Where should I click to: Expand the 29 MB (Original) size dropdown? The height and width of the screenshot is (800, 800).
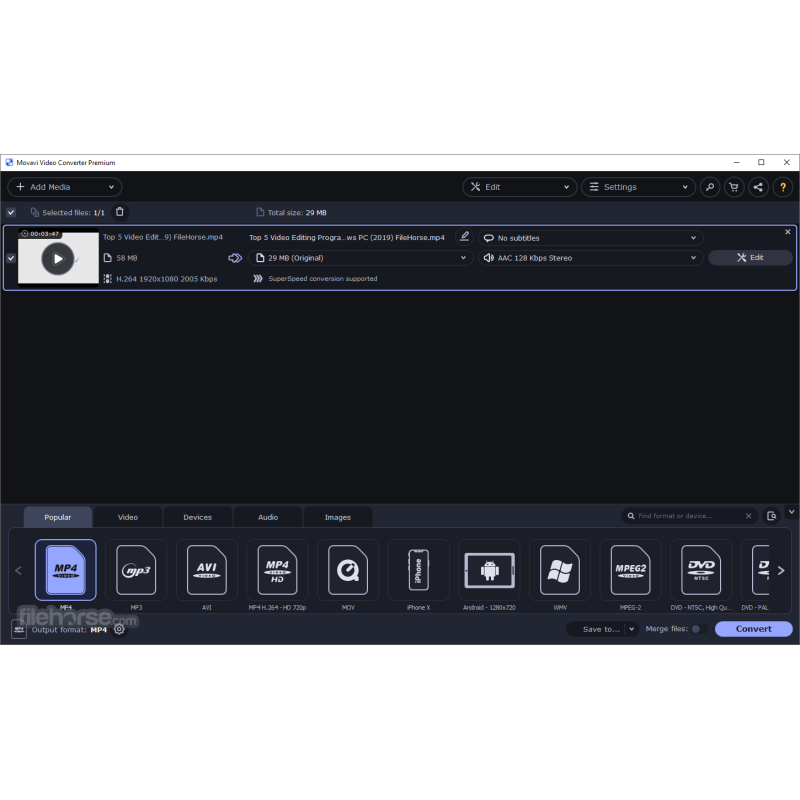click(x=360, y=258)
